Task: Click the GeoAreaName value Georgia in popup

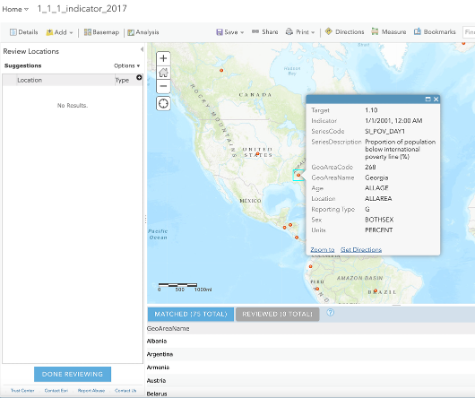Action: 376,178
